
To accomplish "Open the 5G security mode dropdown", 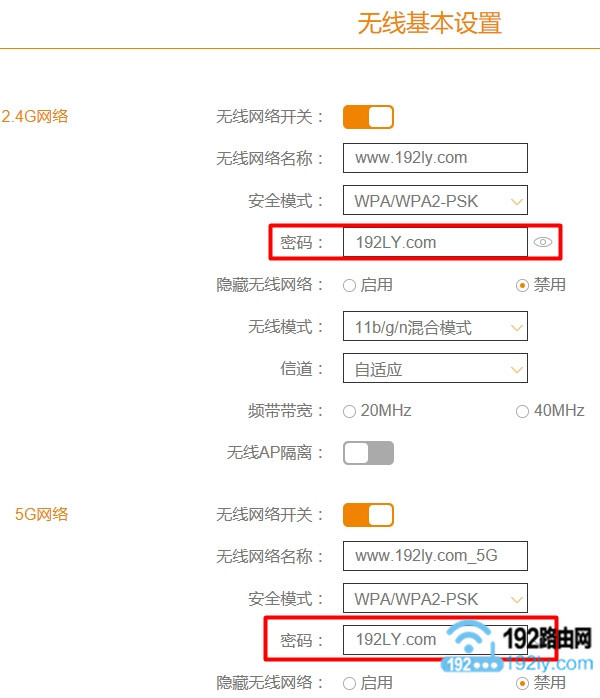I will coord(435,598).
